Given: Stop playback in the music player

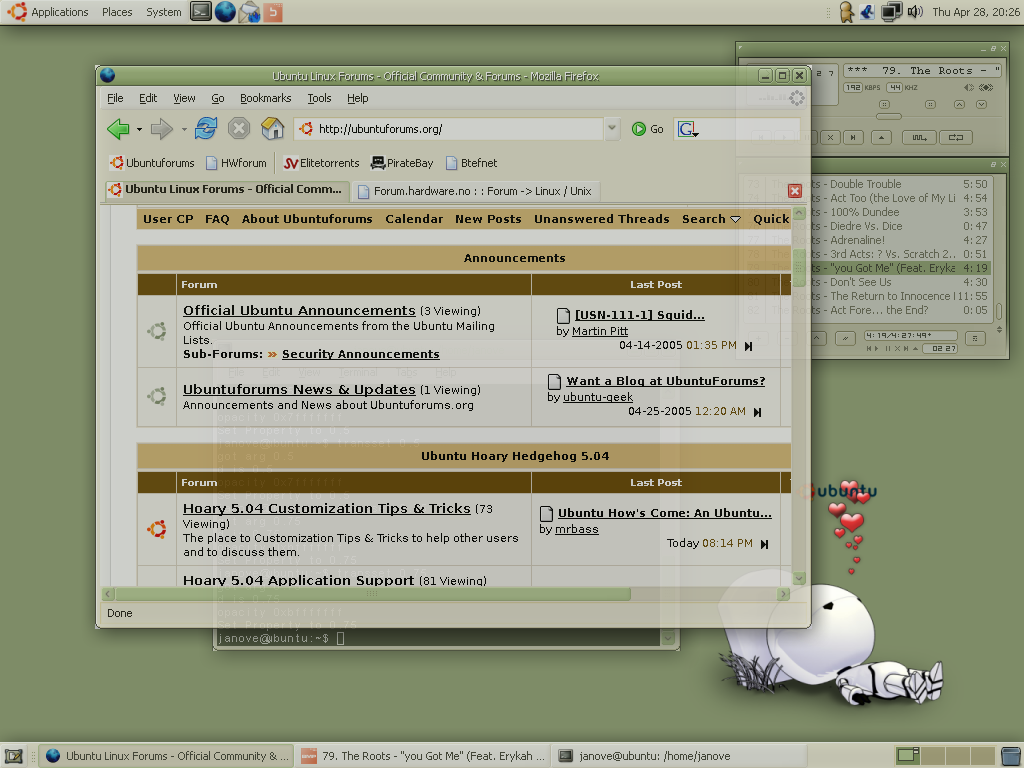Looking at the screenshot, I should click(x=830, y=137).
